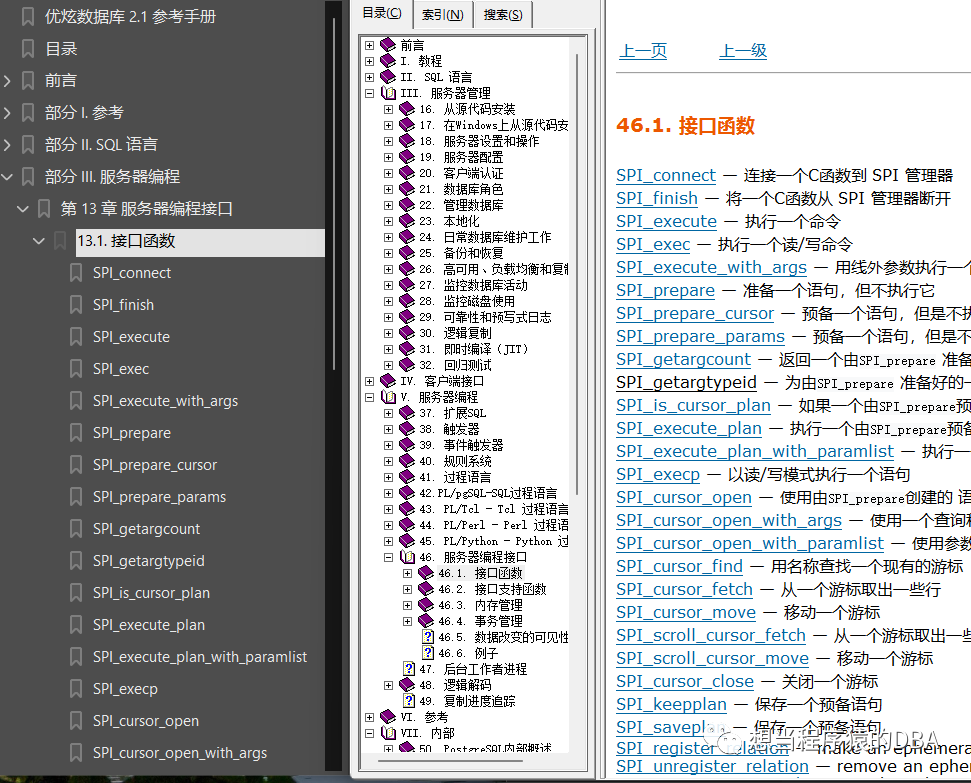Screen dimensions: 971x783
Task: Open 优炫数据库 2.1 参考手册 bookmark
Action: point(130,17)
